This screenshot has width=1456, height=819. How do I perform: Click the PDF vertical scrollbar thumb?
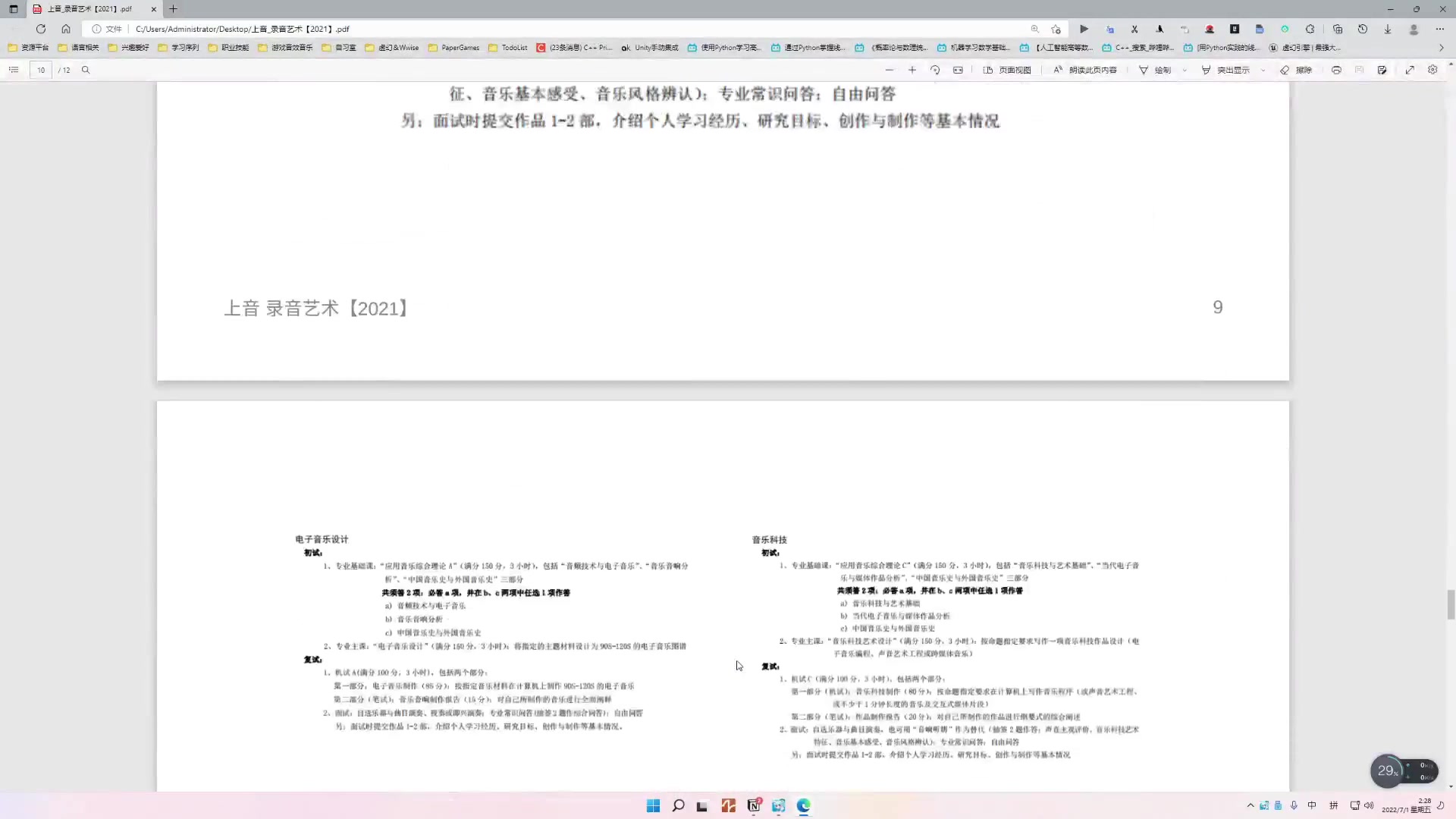coord(1451,605)
